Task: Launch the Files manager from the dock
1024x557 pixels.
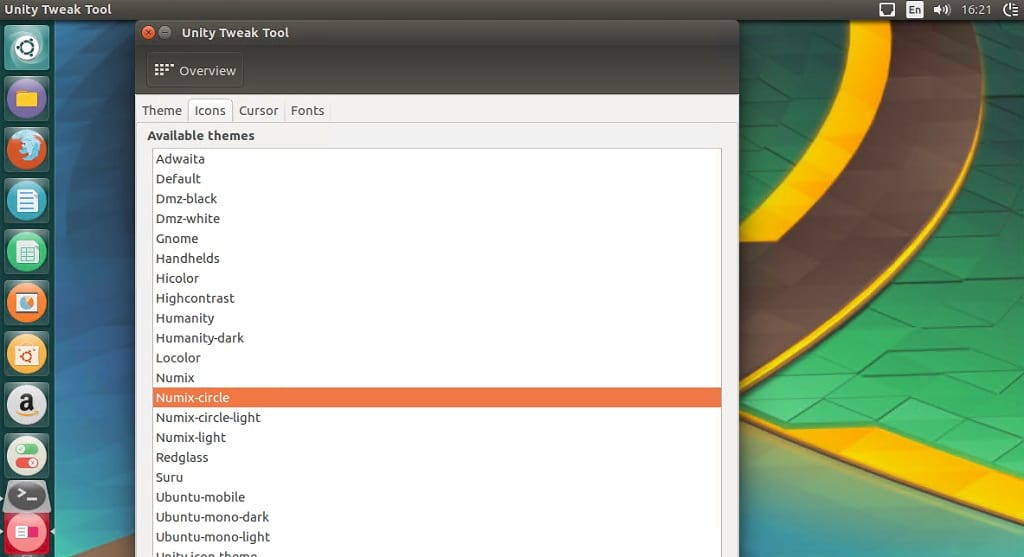Action: pyautogui.click(x=27, y=99)
